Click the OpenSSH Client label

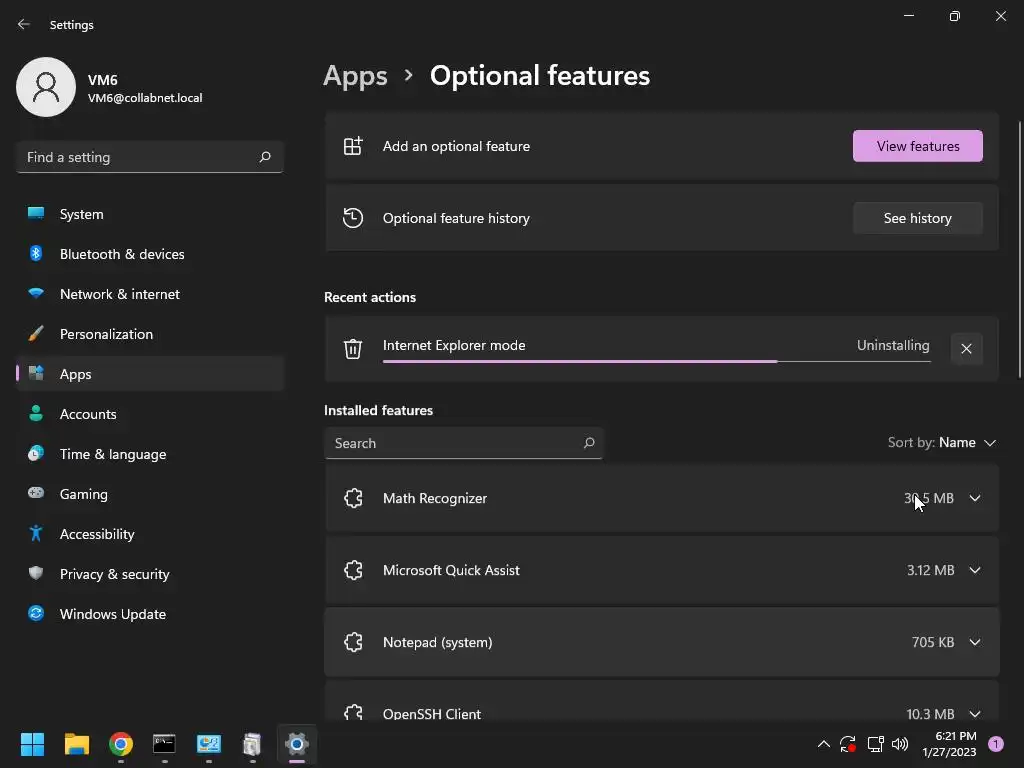tap(432, 714)
